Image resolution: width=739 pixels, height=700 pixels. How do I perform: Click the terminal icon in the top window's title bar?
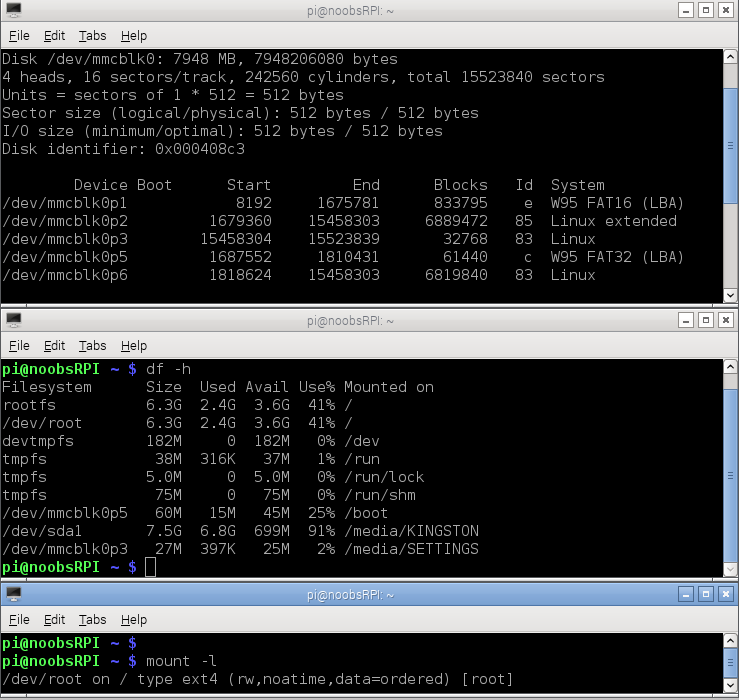pos(13,11)
